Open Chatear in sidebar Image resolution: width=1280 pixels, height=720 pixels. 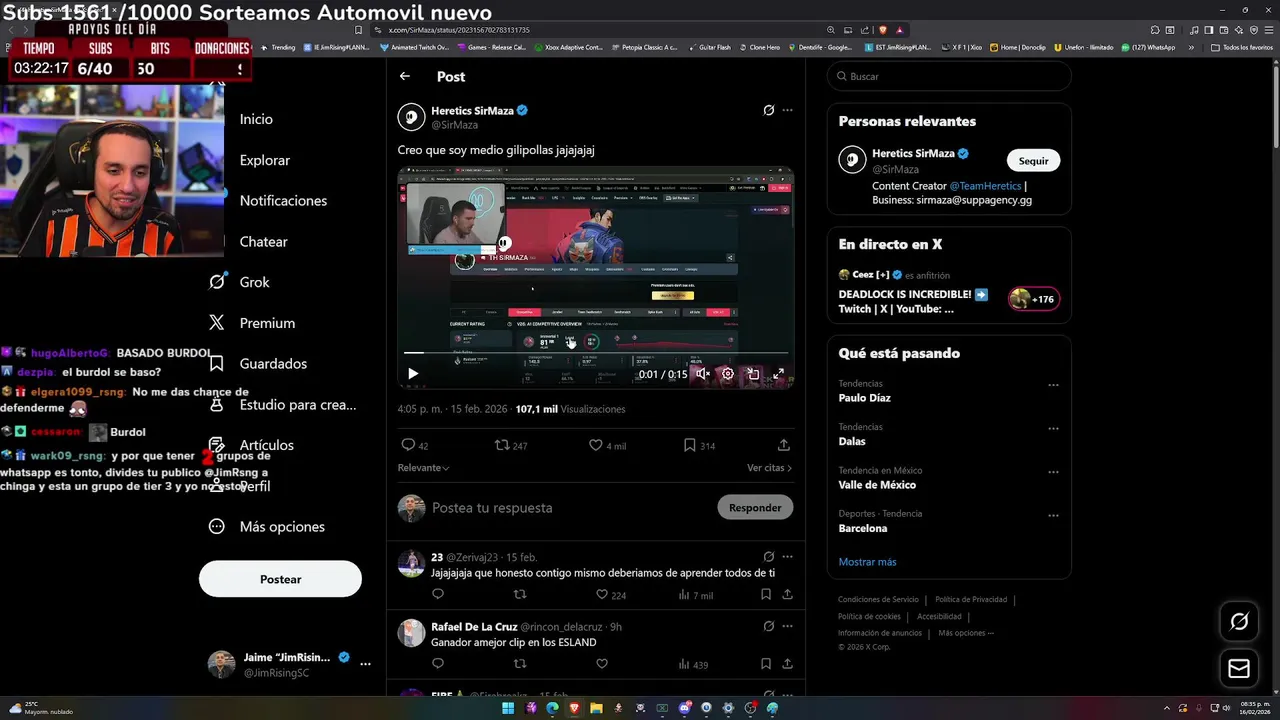[263, 242]
